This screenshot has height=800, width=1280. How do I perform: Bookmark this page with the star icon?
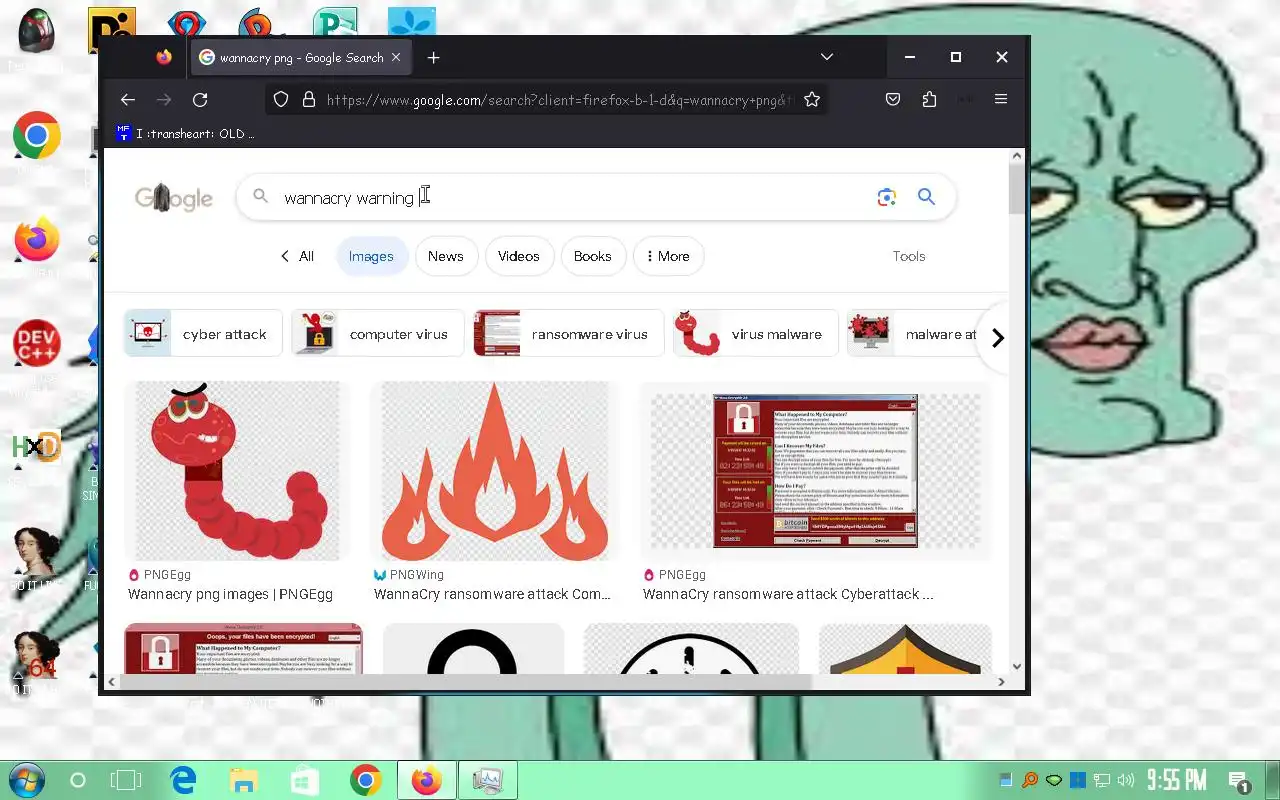click(x=812, y=100)
